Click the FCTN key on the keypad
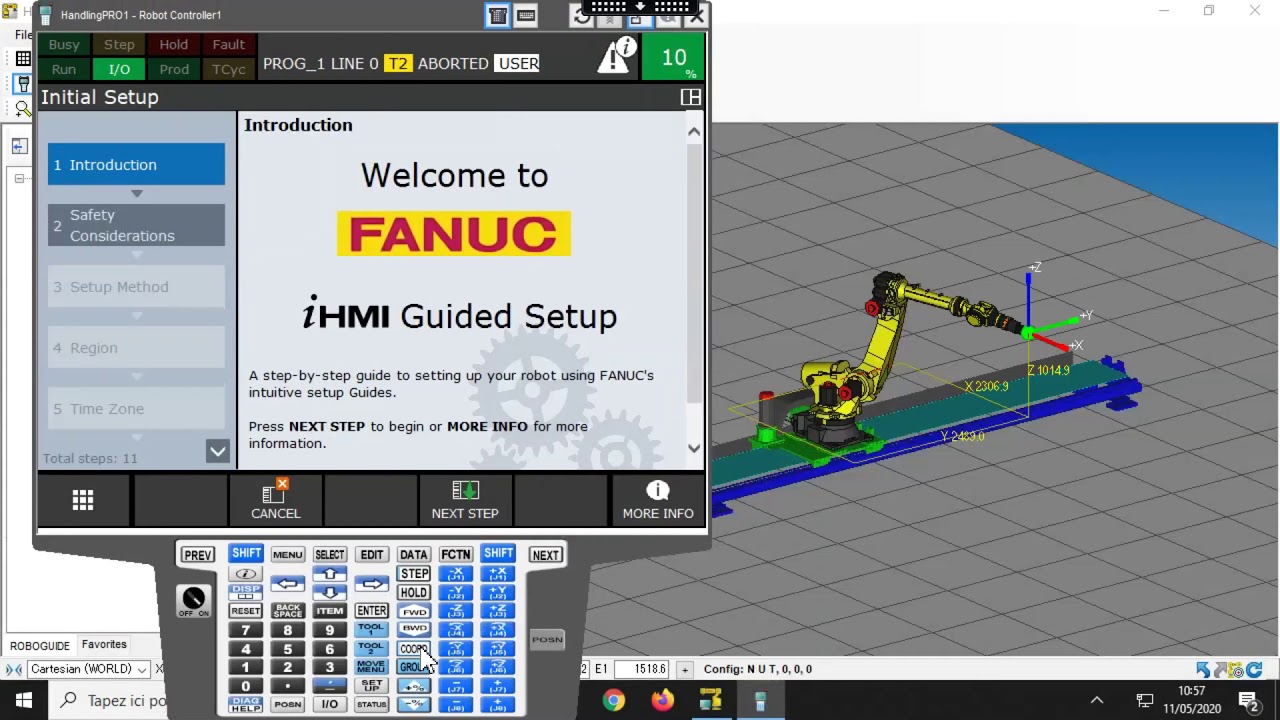 (455, 555)
